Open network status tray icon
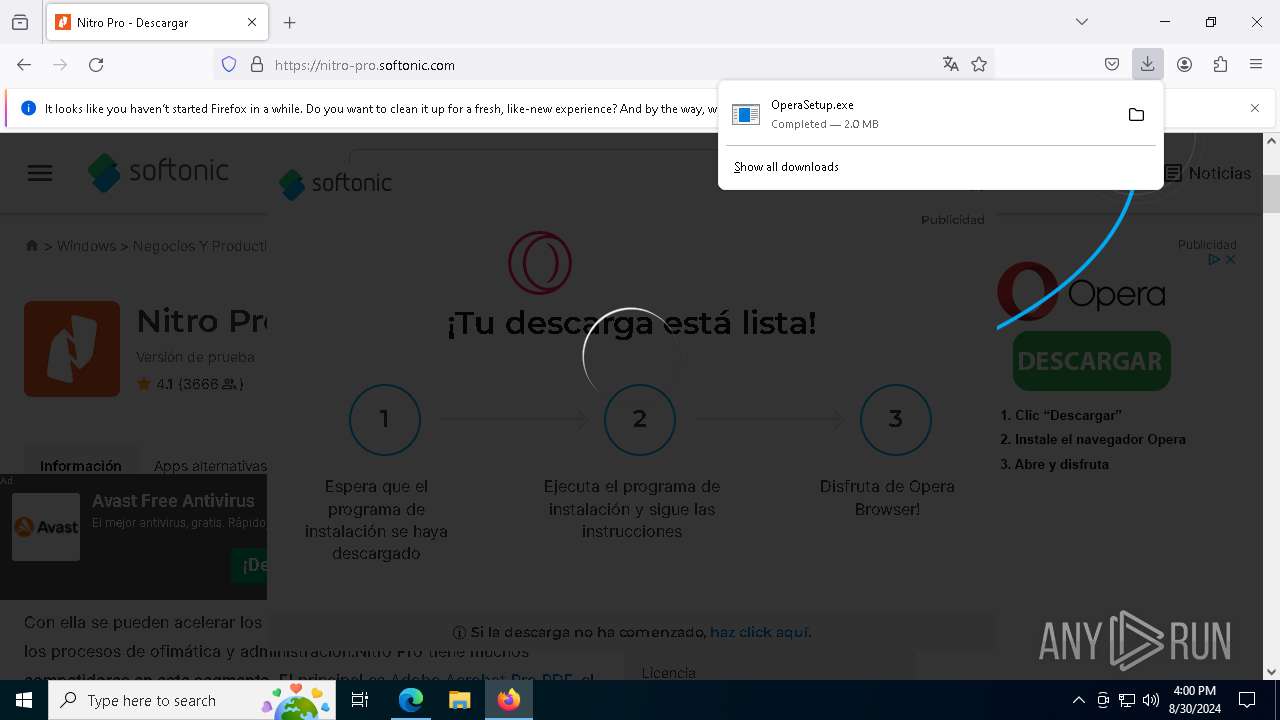This screenshot has height=720, width=1280. pos(1127,700)
